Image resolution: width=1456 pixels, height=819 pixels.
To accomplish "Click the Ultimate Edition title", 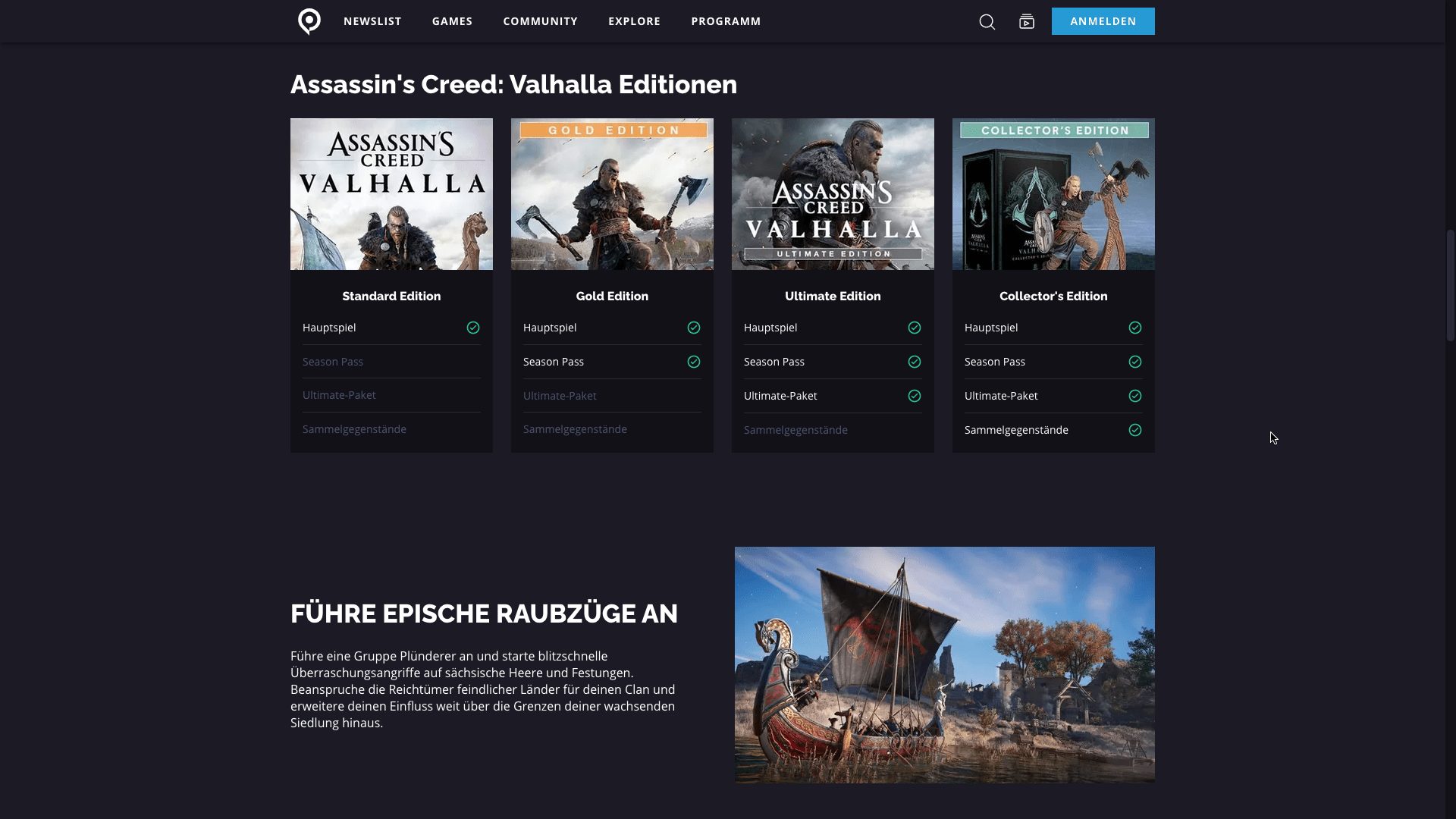I will (833, 296).
